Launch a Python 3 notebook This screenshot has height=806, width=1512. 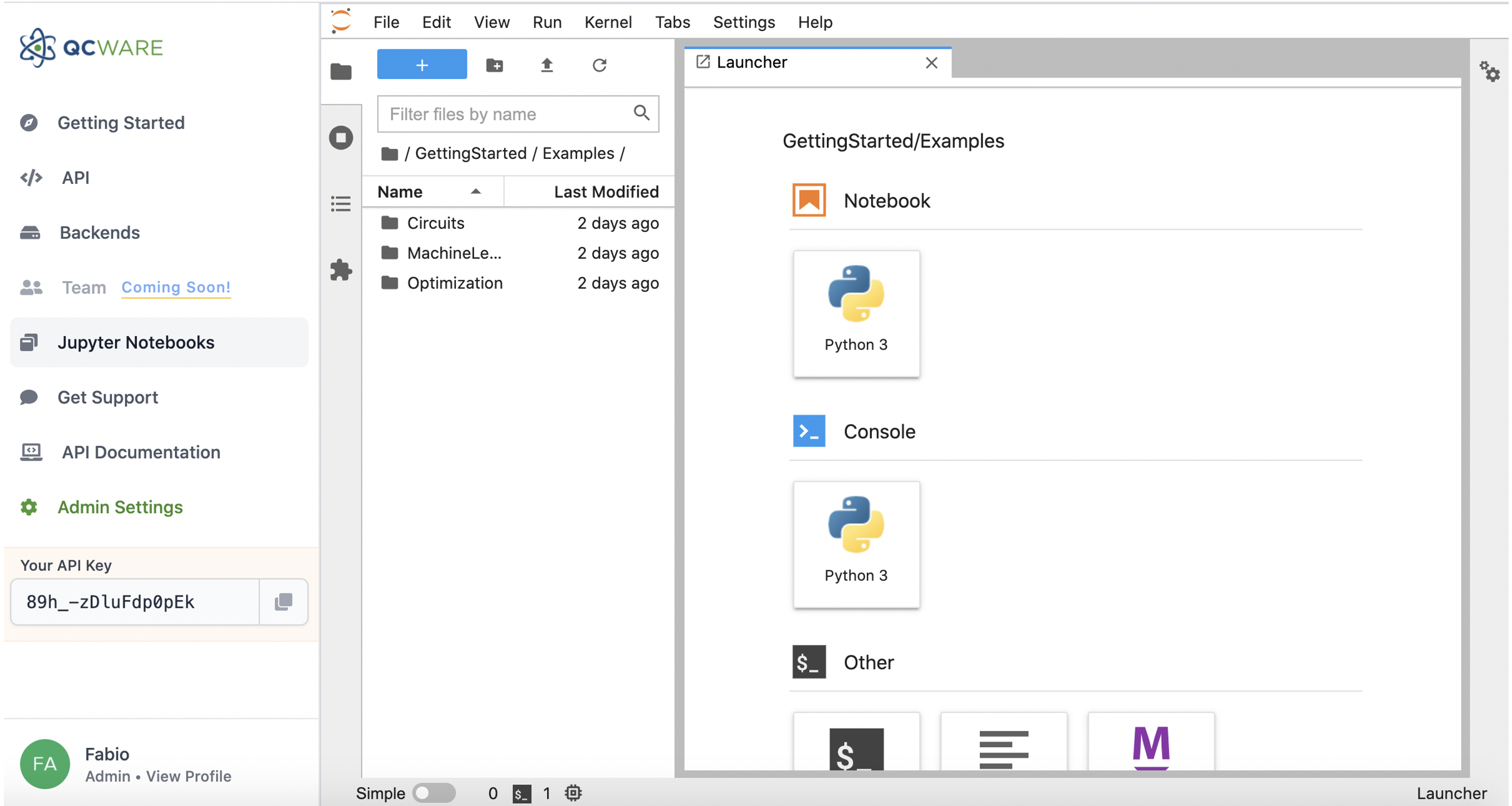point(856,314)
